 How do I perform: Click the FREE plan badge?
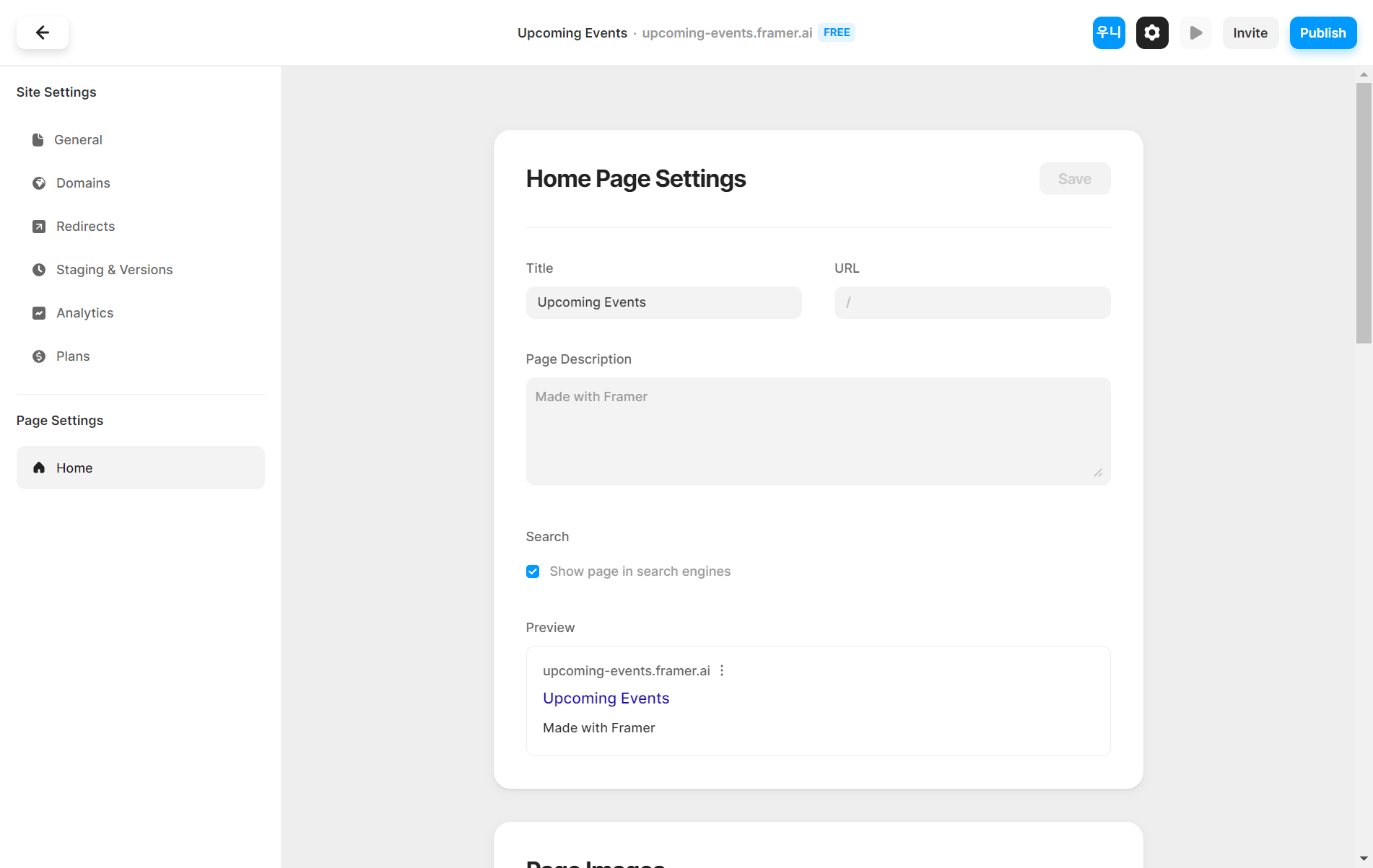[837, 32]
